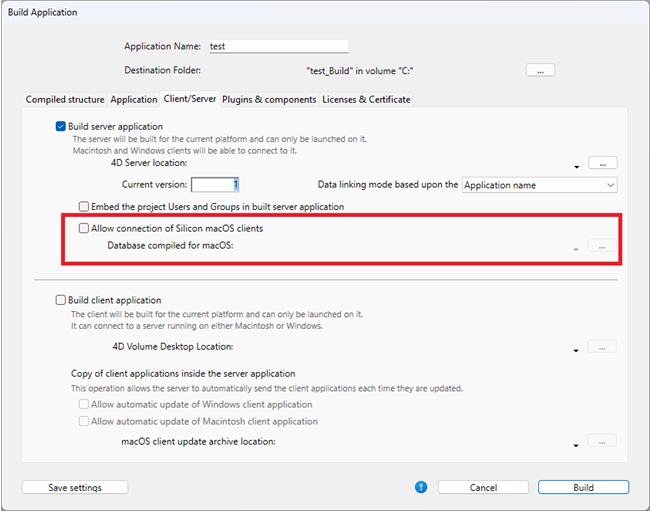
Task: Click the Current version input field
Action: point(215,185)
